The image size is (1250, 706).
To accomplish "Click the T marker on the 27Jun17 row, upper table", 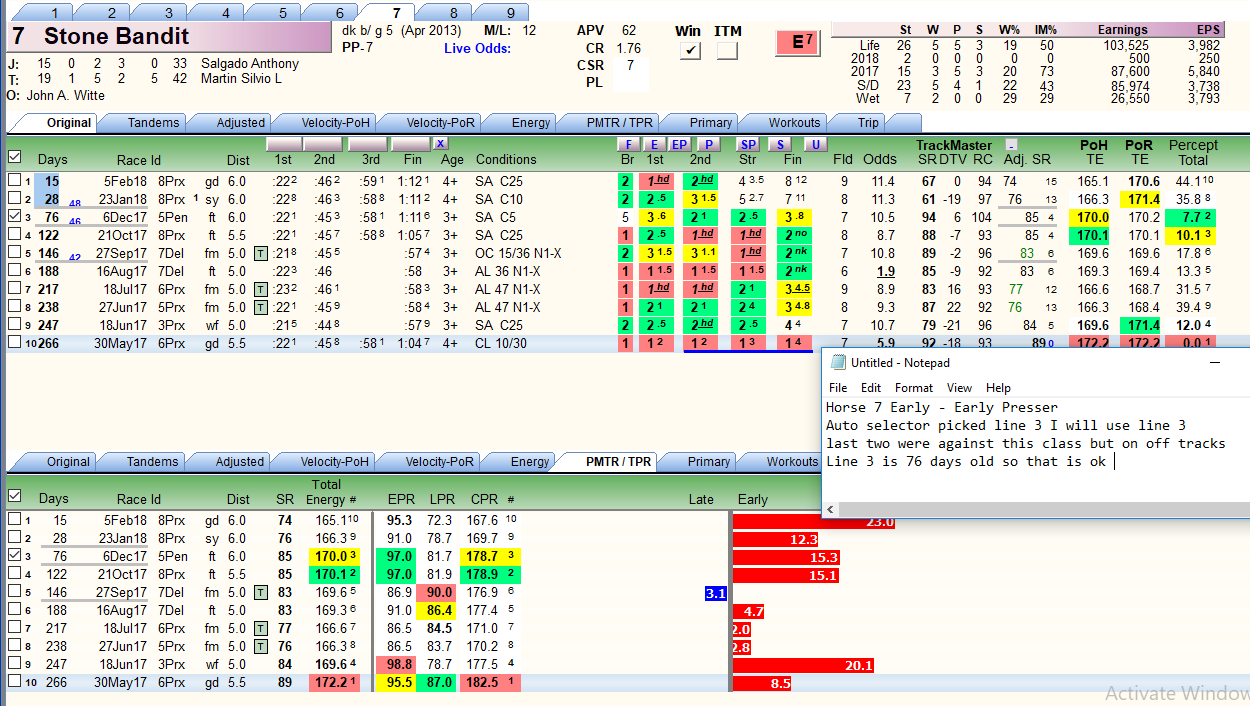I will 259,307.
